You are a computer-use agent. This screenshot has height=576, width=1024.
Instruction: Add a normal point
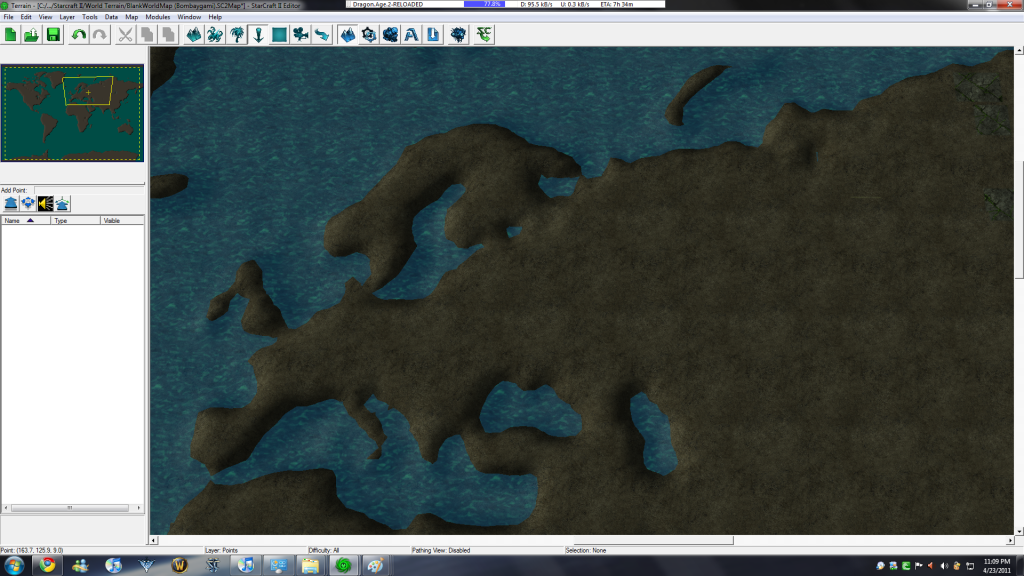pyautogui.click(x=11, y=204)
